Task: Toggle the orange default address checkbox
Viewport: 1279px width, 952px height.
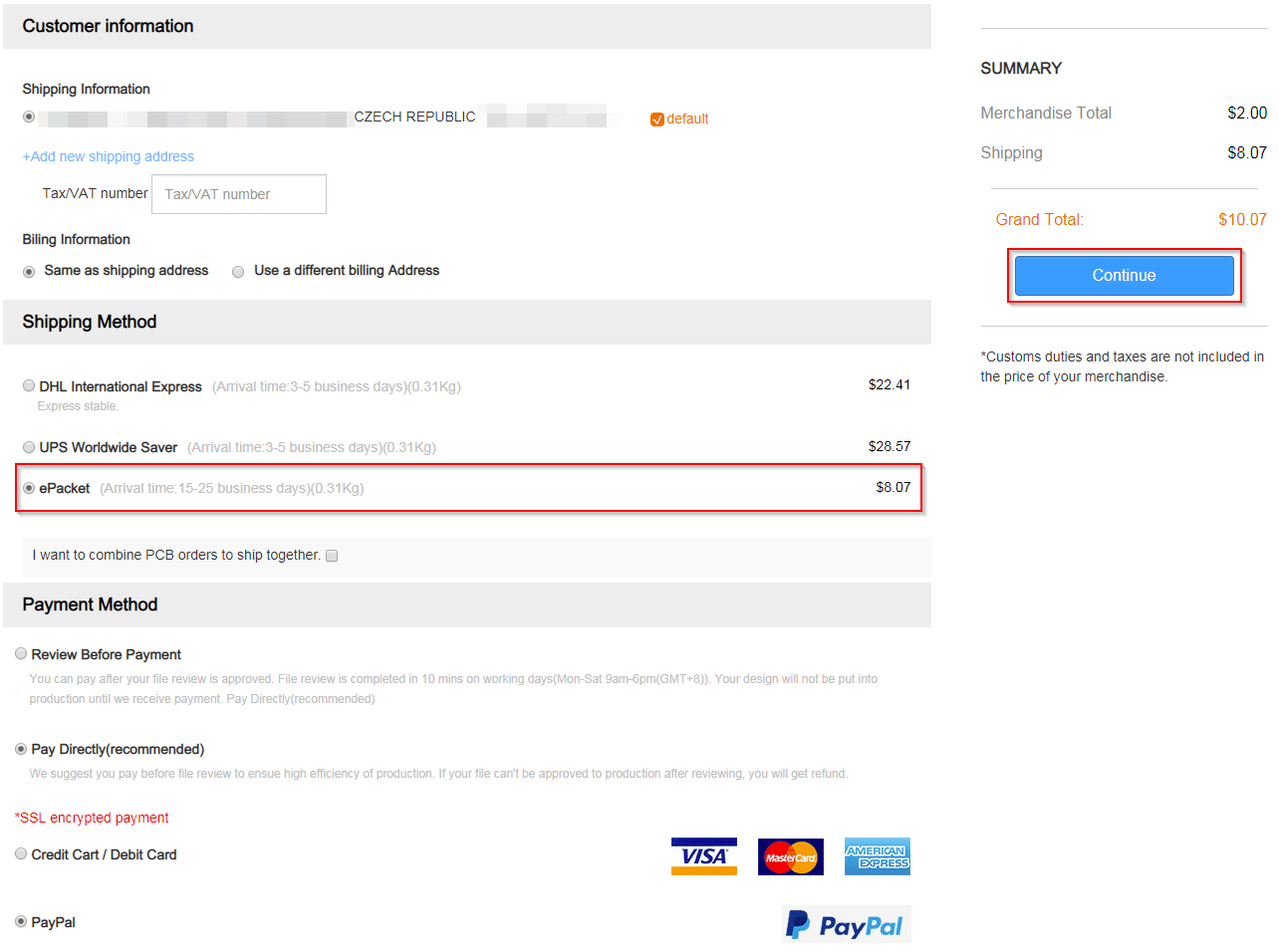Action: pyautogui.click(x=656, y=119)
